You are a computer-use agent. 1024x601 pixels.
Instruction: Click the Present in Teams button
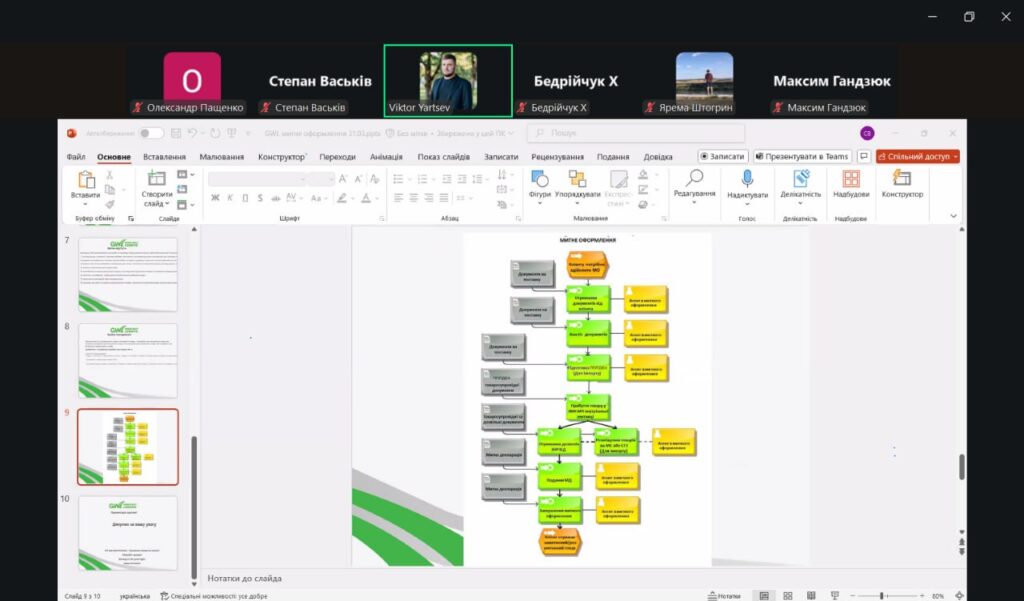(x=802, y=156)
